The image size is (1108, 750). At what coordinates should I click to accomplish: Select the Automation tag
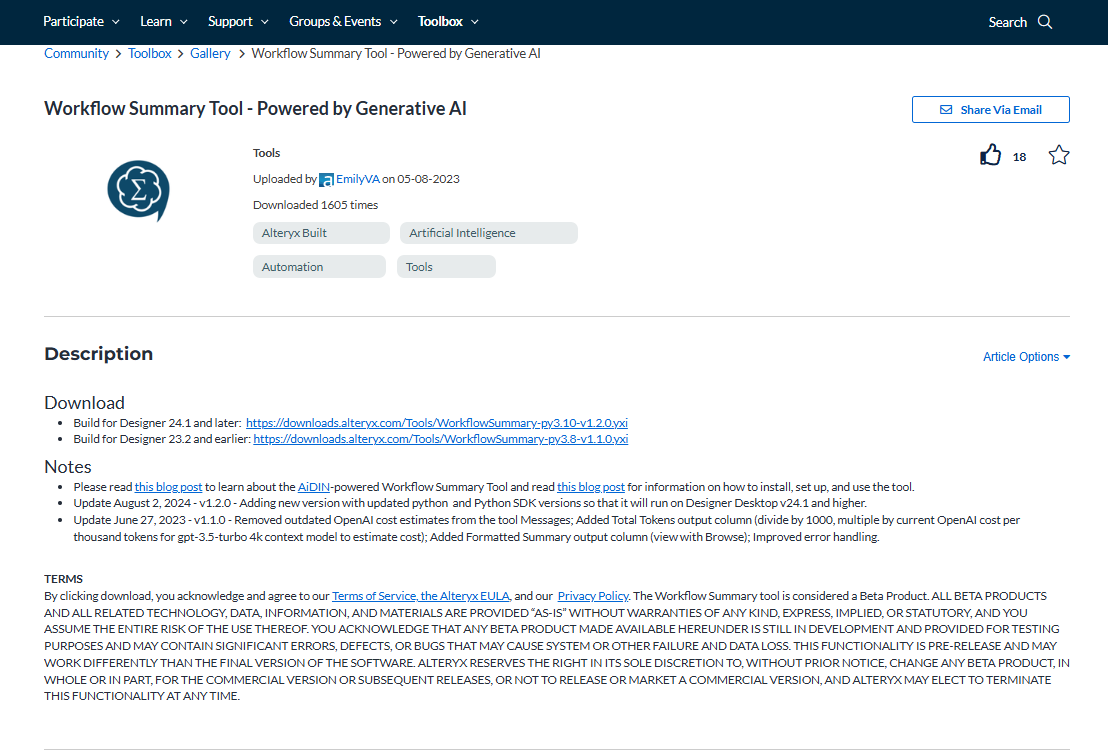coord(319,267)
